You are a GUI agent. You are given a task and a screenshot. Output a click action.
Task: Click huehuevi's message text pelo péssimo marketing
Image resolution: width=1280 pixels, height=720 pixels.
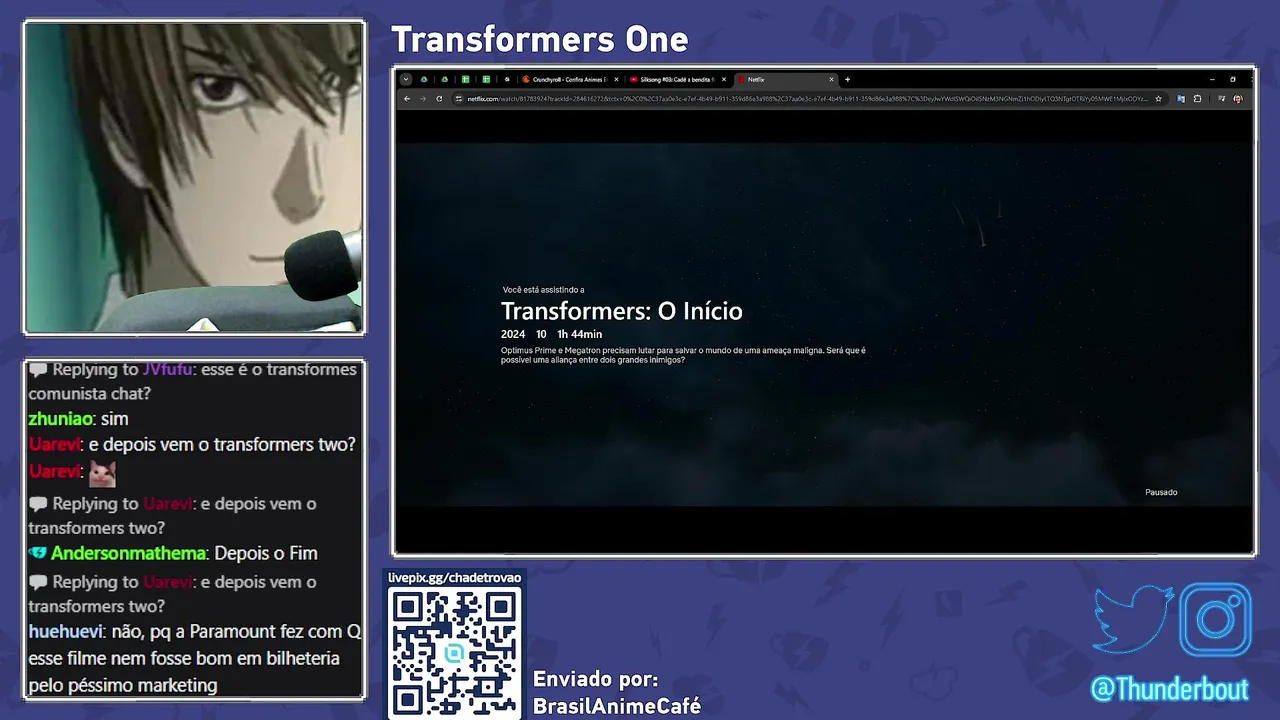[123, 685]
